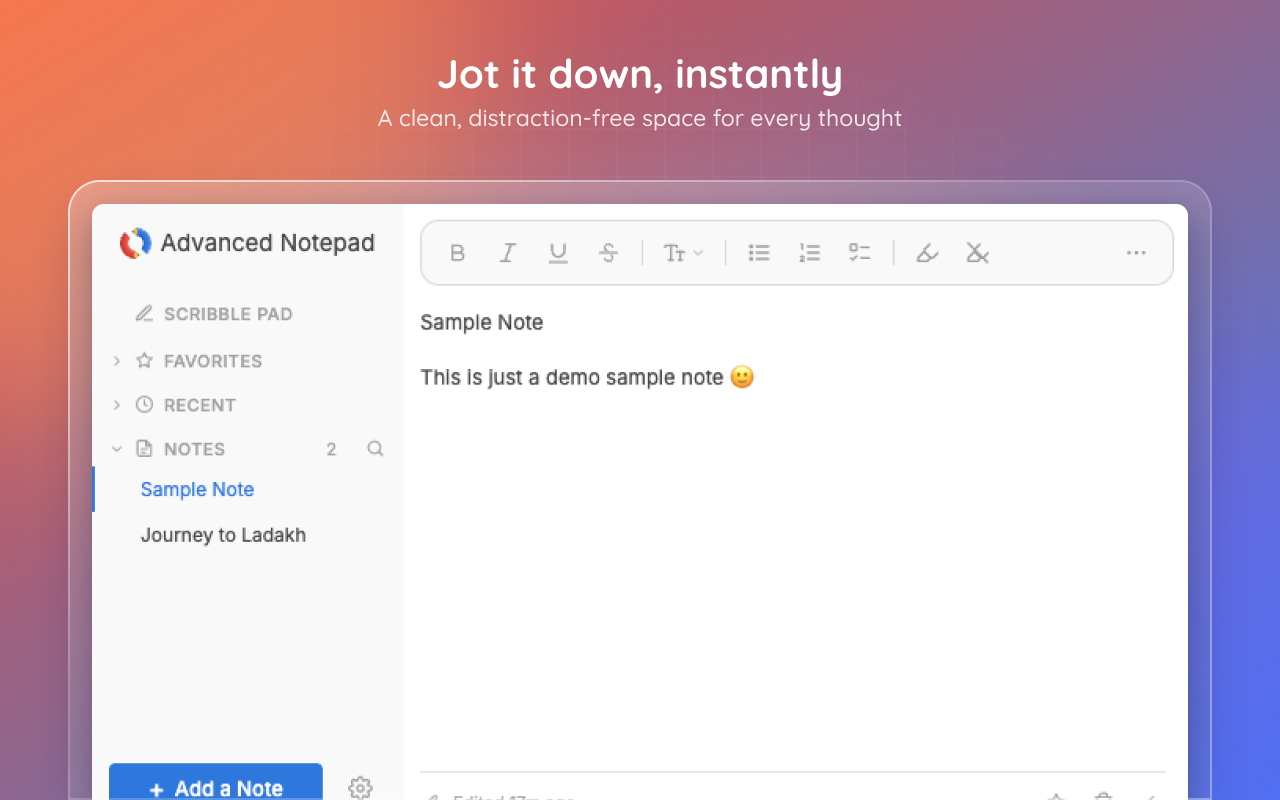Click in the note body text
This screenshot has width=1280, height=800.
coord(587,377)
